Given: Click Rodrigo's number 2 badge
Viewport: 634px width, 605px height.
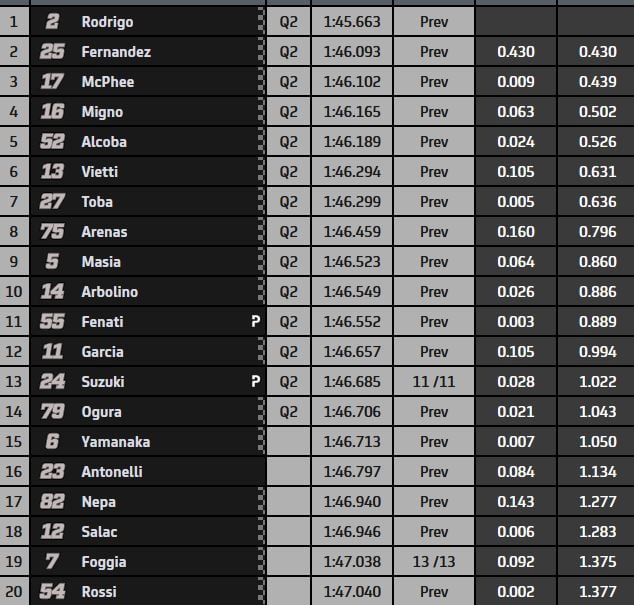Looking at the screenshot, I should [x=53, y=22].
